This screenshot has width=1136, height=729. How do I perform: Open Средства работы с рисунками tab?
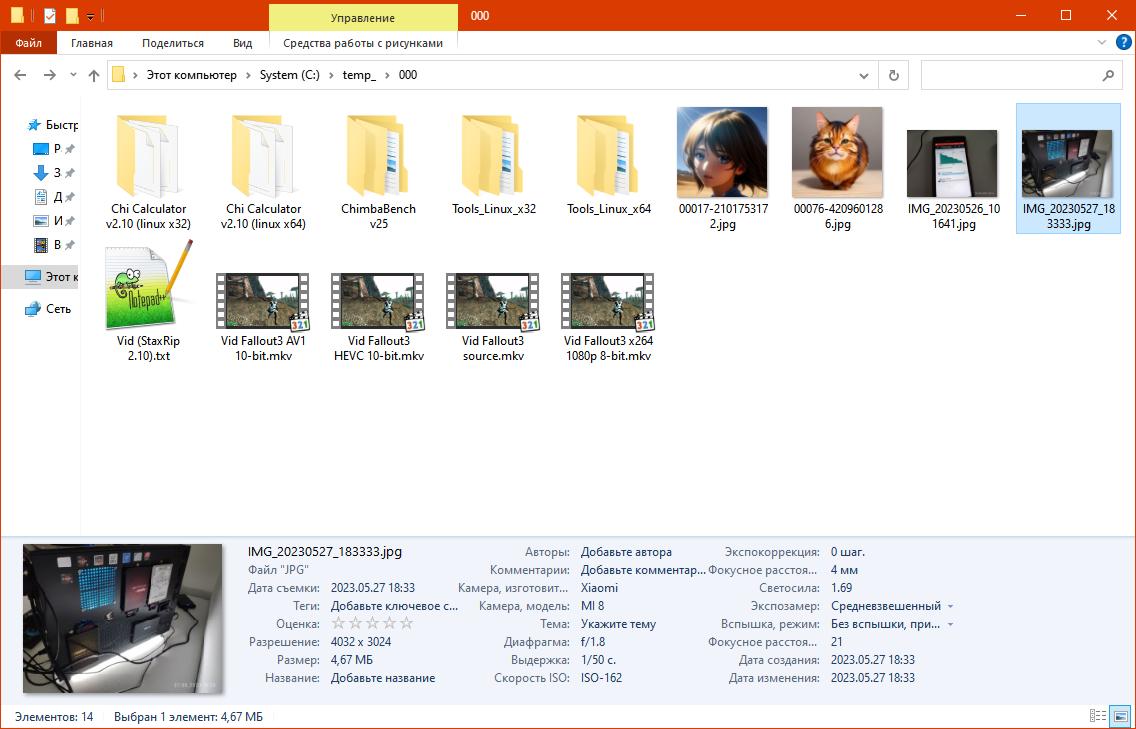[x=363, y=43]
